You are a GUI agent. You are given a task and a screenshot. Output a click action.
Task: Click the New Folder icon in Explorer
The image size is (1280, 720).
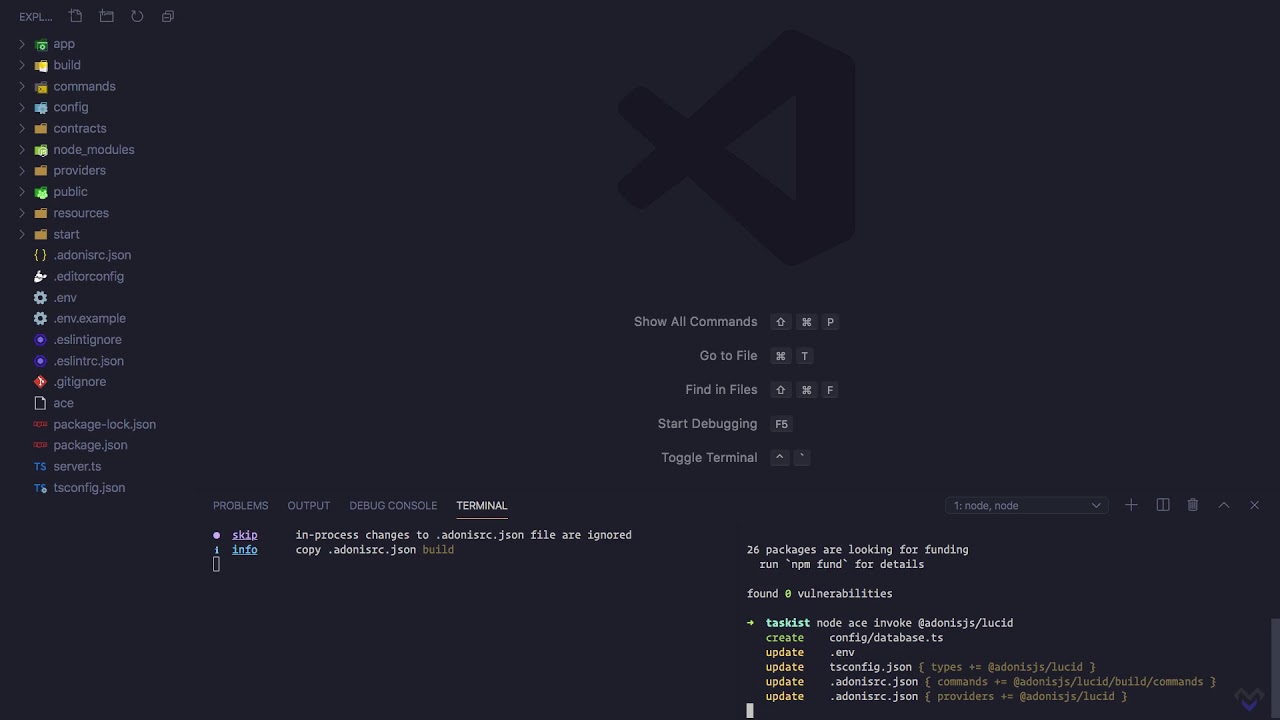(107, 16)
